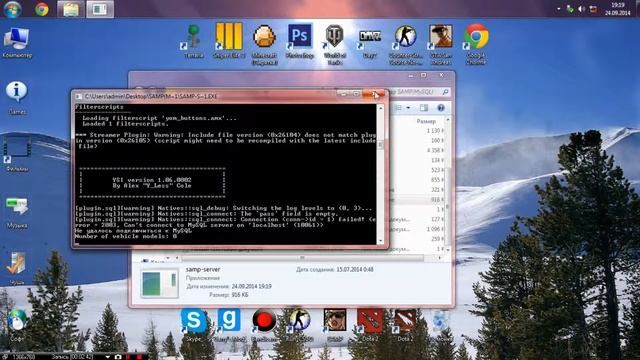Screen dimensions: 640x360
Task: Click the console window title bar icon
Action: [x=78, y=96]
